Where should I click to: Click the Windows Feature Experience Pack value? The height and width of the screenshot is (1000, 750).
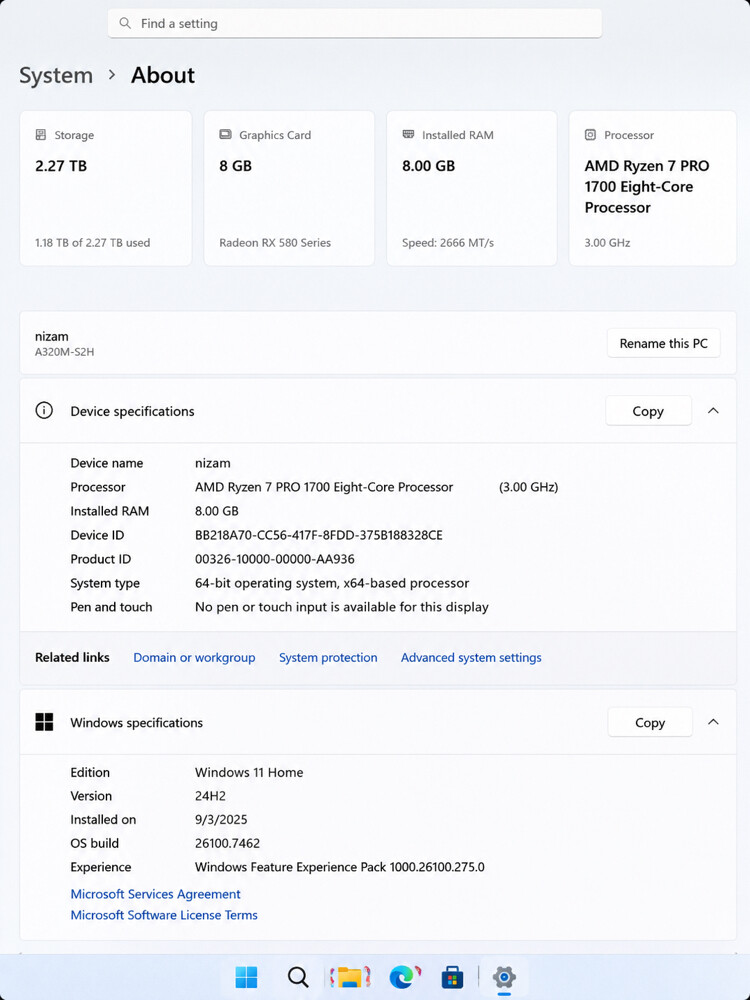pos(339,867)
